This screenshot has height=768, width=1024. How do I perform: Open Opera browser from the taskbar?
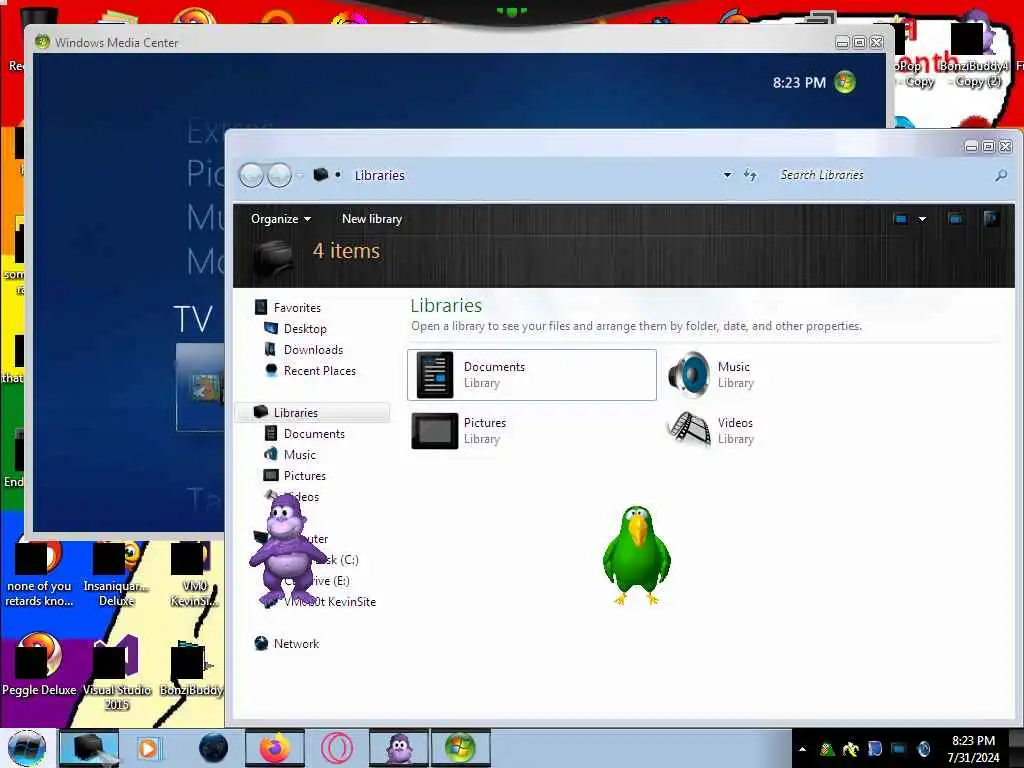click(337, 748)
